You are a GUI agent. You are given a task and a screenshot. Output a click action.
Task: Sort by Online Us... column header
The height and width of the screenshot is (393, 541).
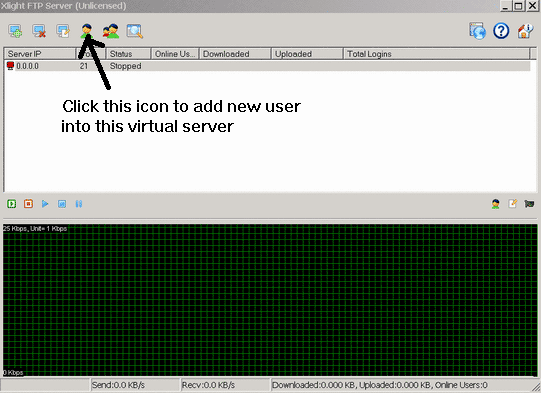pyautogui.click(x=175, y=54)
